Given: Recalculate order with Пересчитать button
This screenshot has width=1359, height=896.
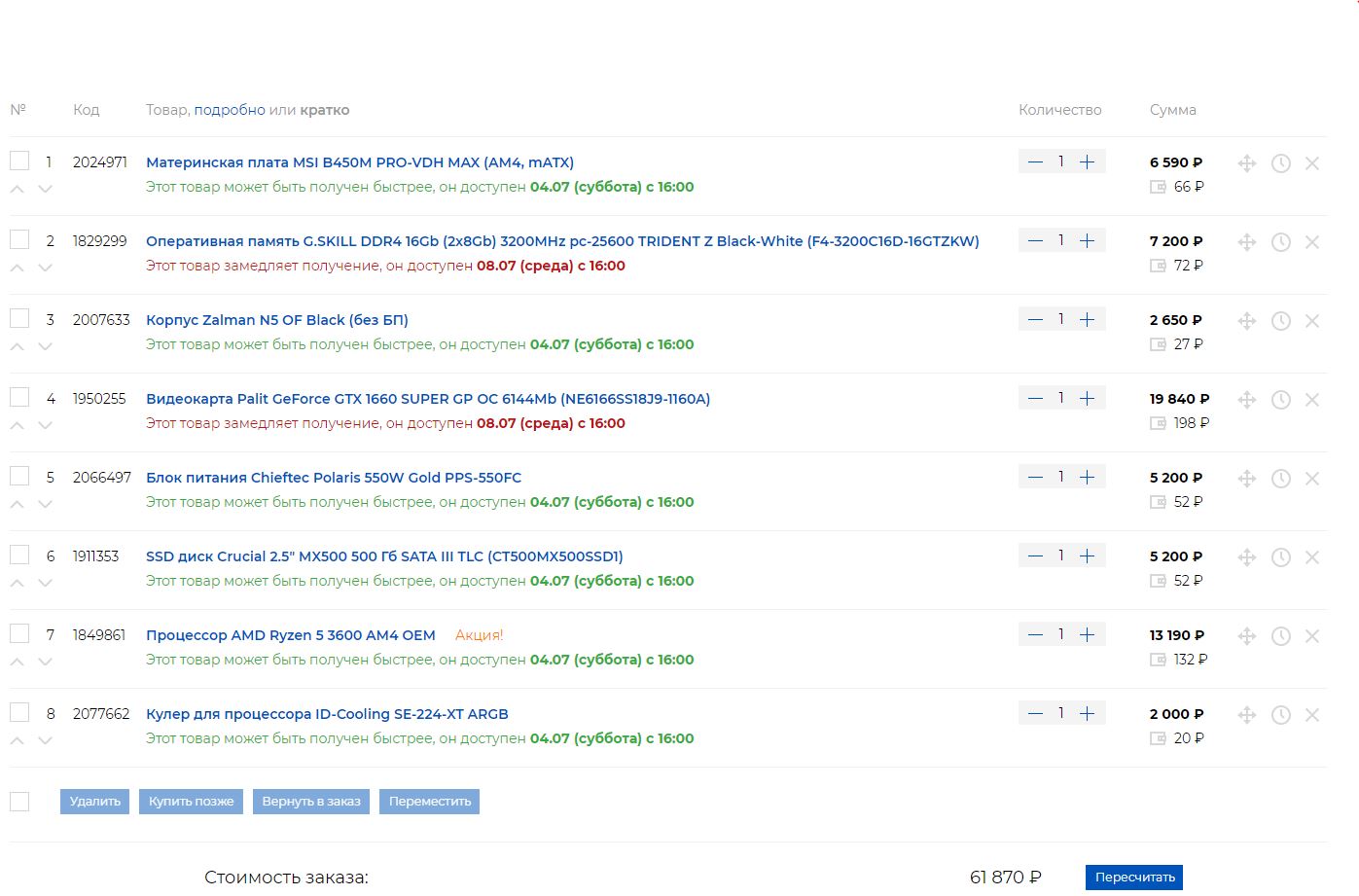Looking at the screenshot, I should [x=1134, y=878].
